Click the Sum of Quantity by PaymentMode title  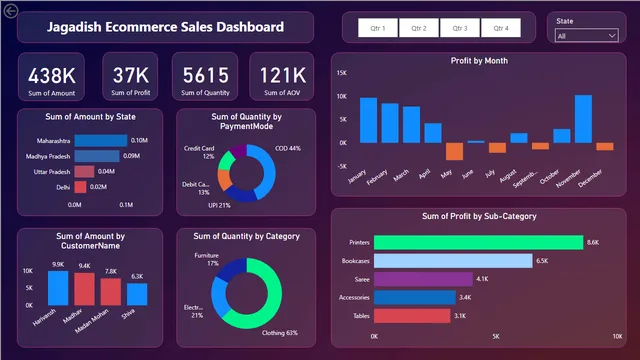[x=247, y=122]
